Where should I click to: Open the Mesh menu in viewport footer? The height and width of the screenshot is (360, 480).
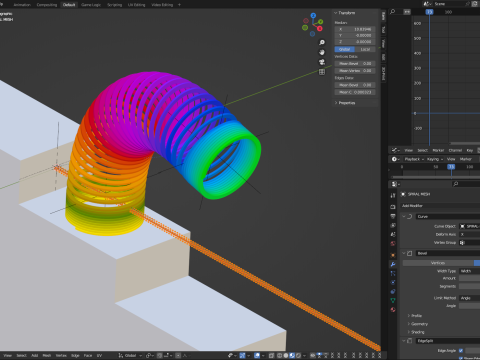pos(47,355)
